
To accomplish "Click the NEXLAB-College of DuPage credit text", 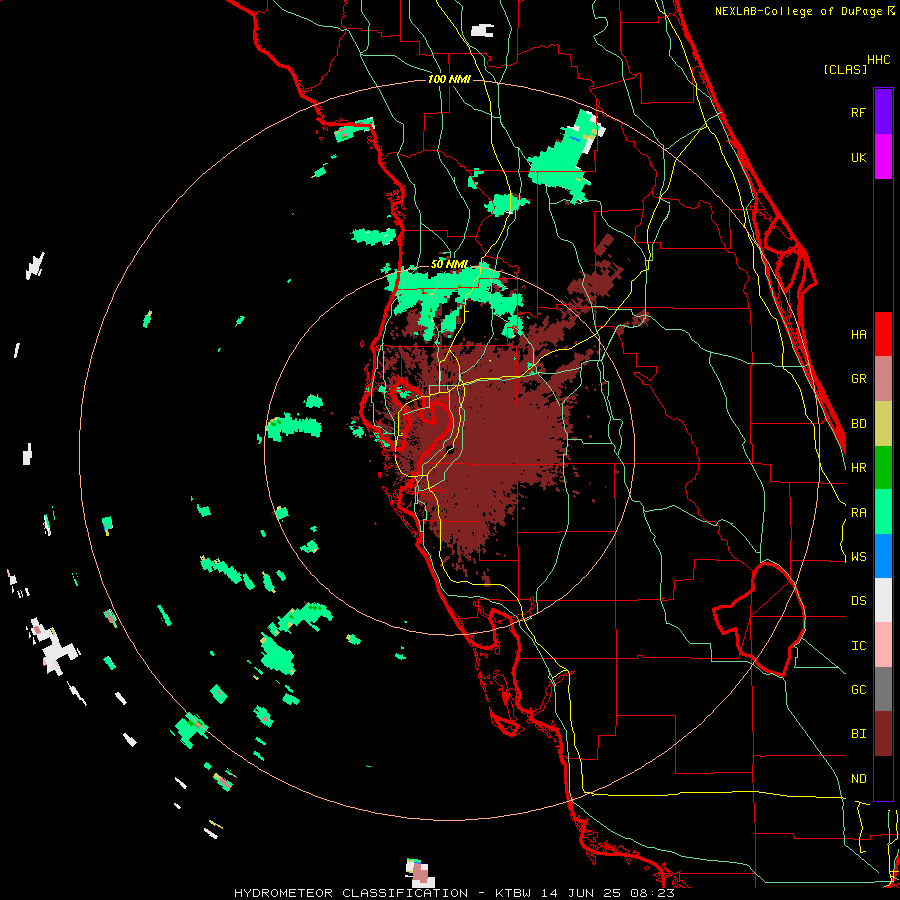I will coord(800,11).
